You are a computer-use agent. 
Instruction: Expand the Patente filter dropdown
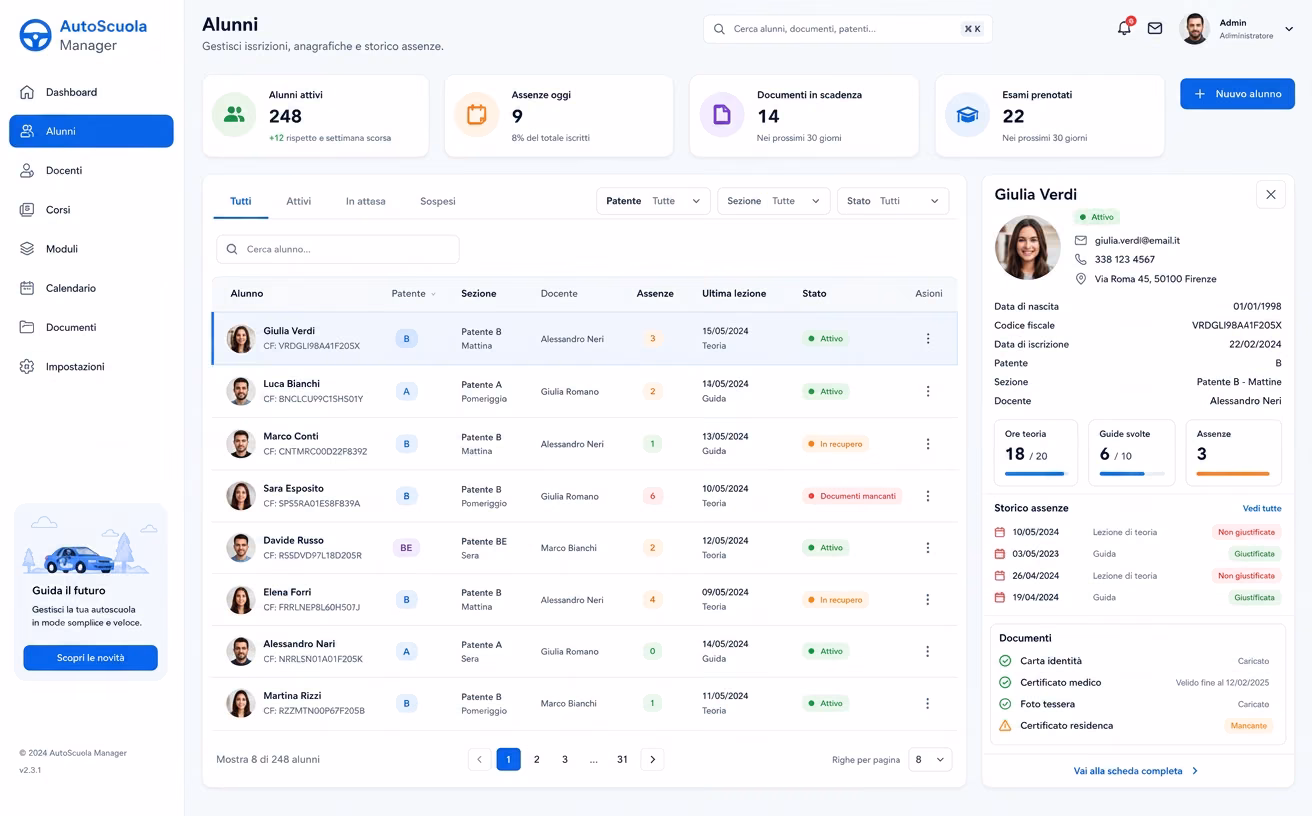coord(654,201)
